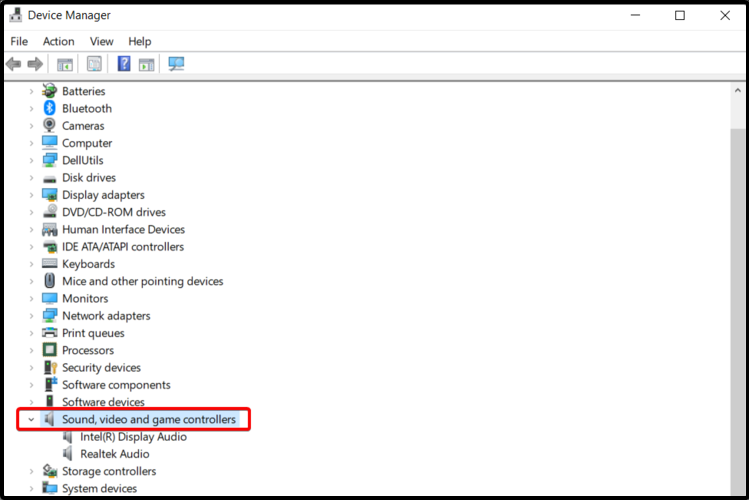The height and width of the screenshot is (500, 749).
Task: Maximize the Device Manager window
Action: [680, 15]
